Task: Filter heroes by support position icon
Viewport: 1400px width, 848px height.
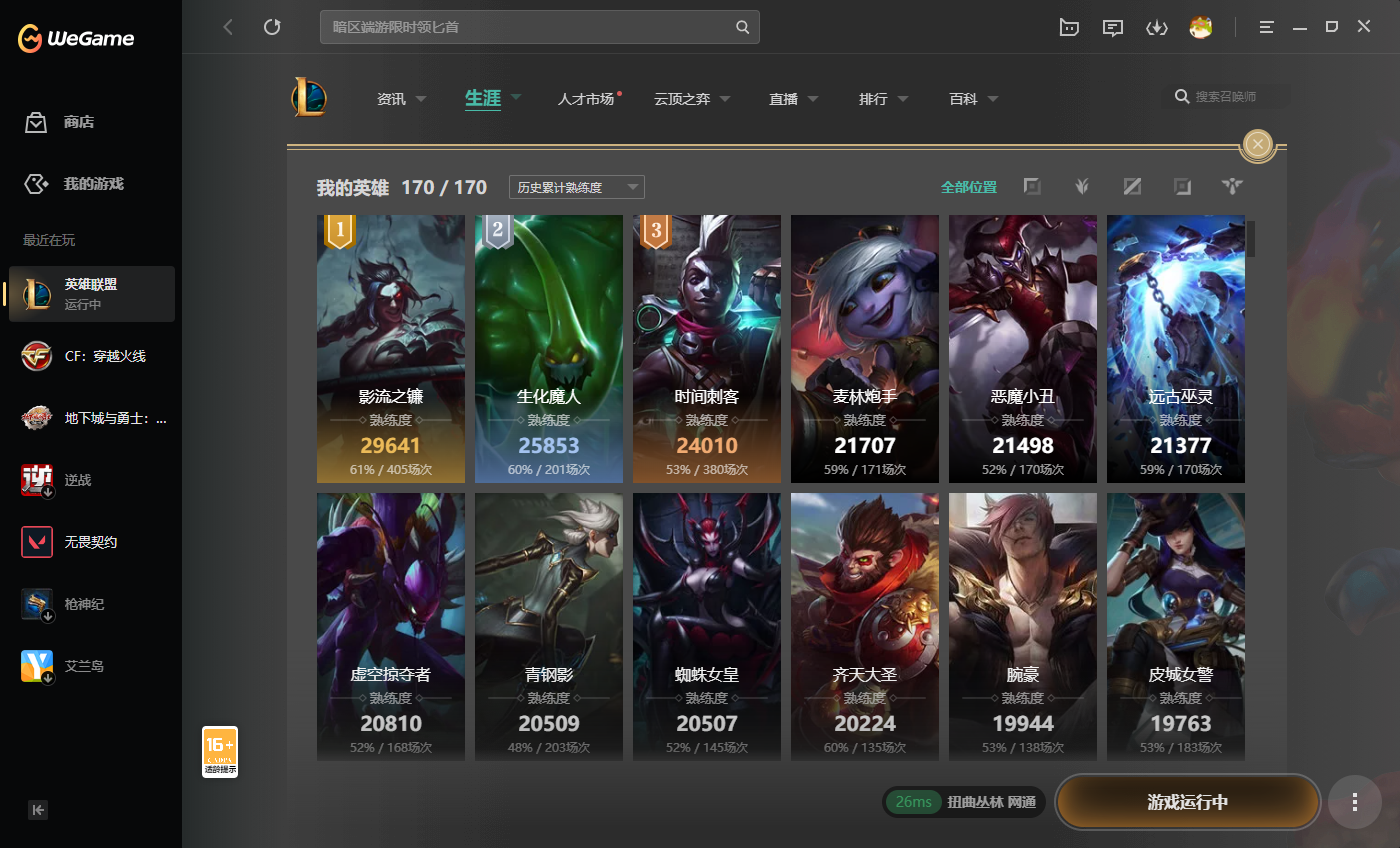Action: [1232, 186]
